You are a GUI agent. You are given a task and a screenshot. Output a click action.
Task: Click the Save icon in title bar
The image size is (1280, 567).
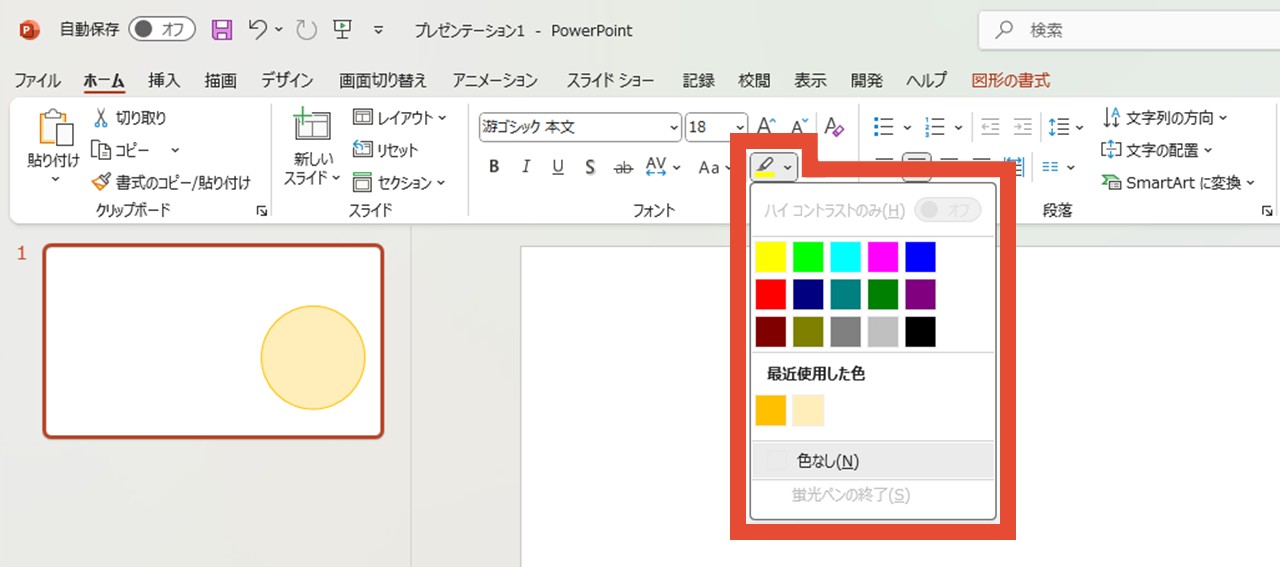point(222,30)
